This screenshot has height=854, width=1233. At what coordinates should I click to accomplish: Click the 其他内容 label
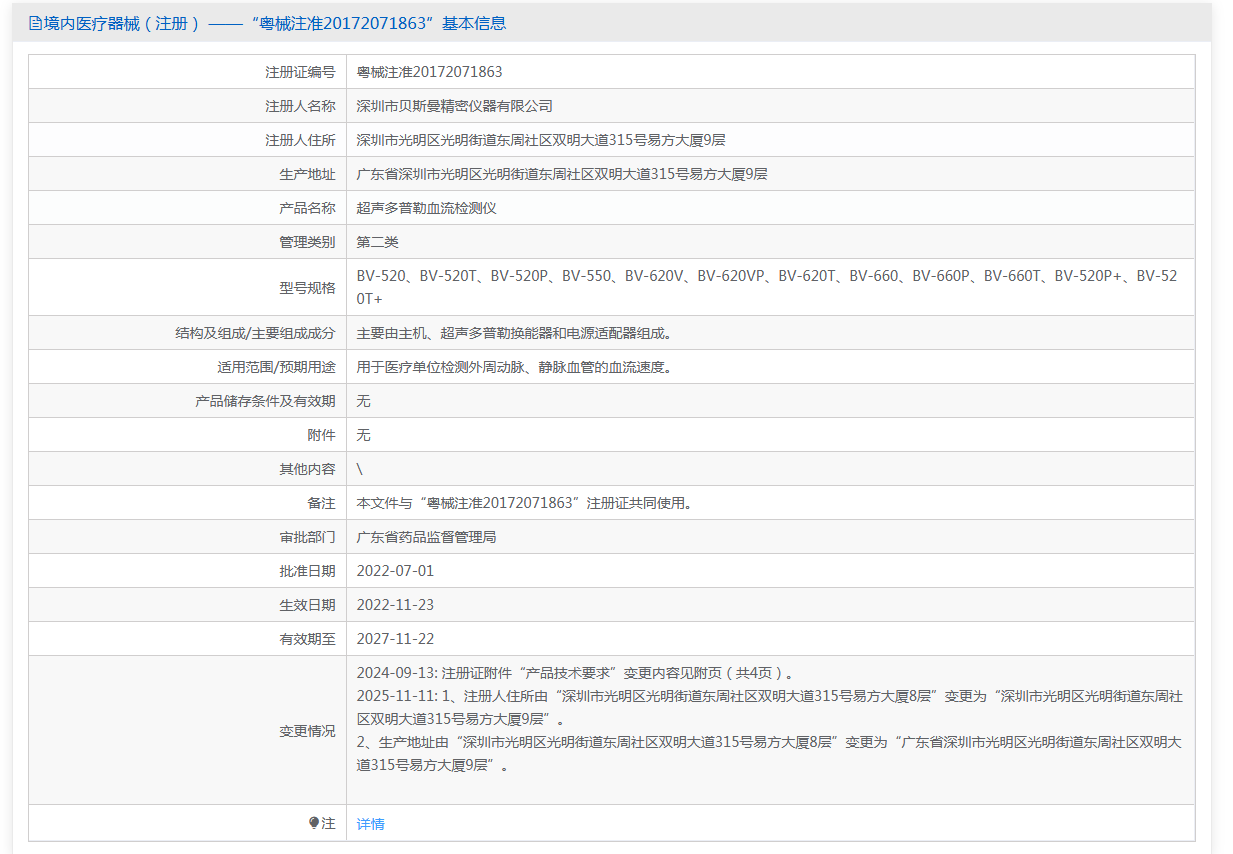307,469
